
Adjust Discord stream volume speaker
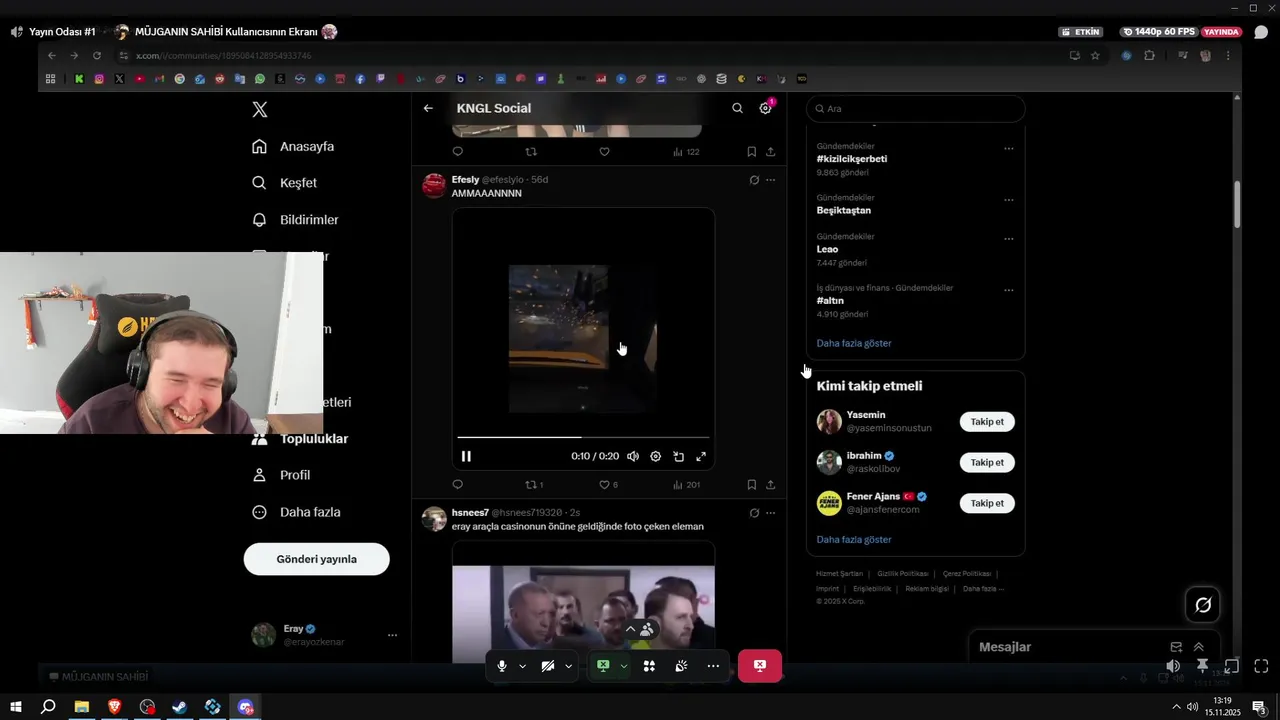click(1173, 666)
